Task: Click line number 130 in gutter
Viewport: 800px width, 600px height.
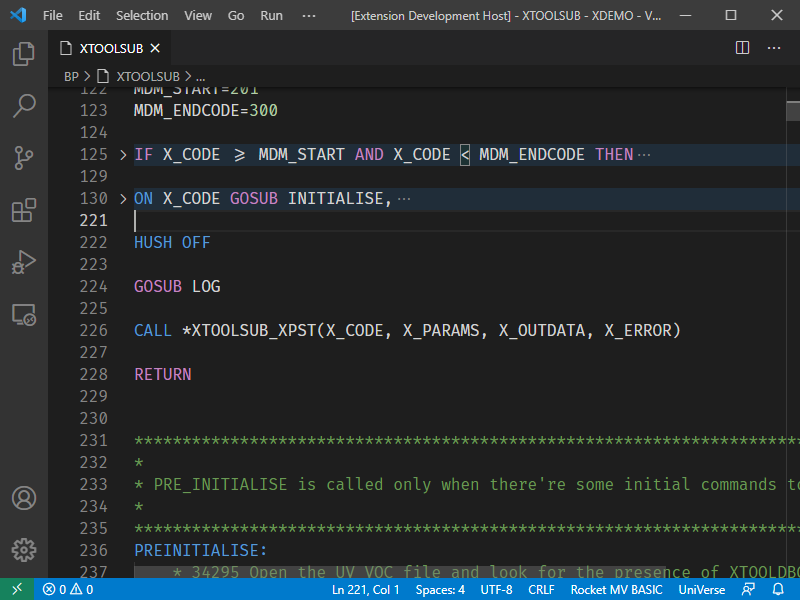Action: click(93, 198)
